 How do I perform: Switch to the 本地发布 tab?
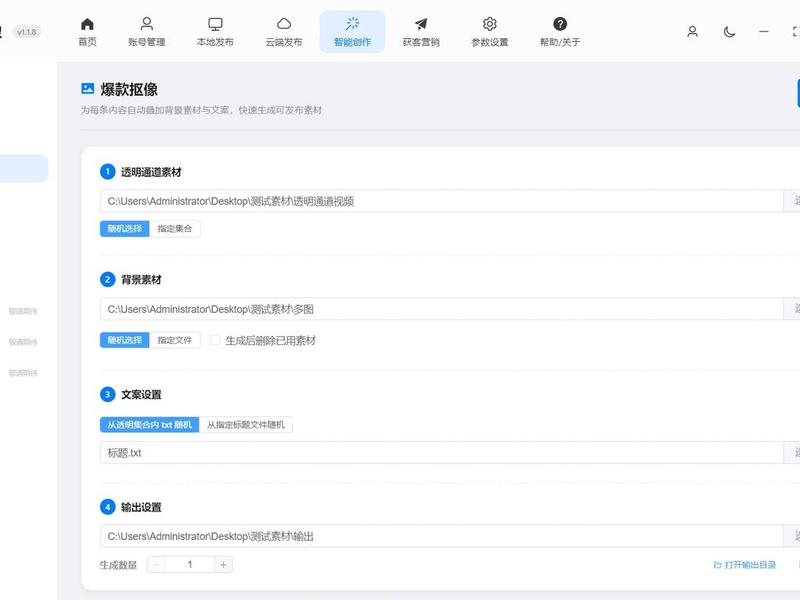point(215,32)
